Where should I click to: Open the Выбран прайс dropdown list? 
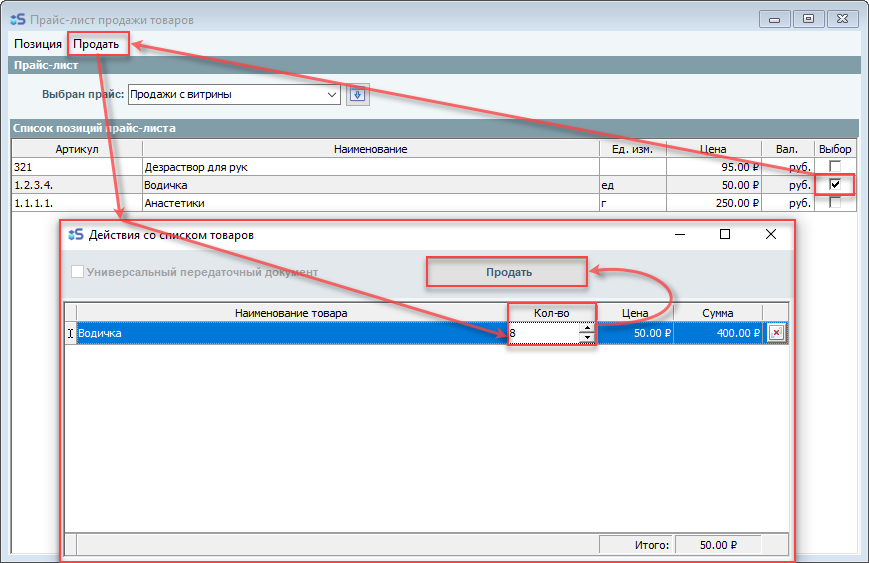click(x=332, y=95)
